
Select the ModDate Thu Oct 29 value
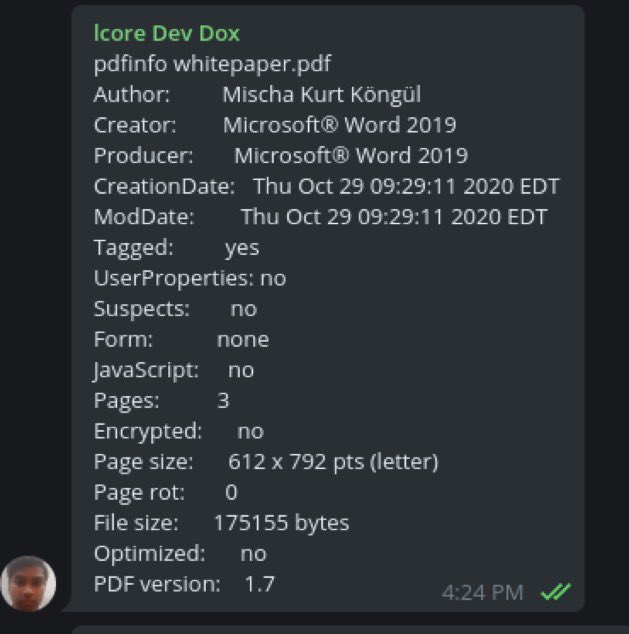[x=394, y=217]
